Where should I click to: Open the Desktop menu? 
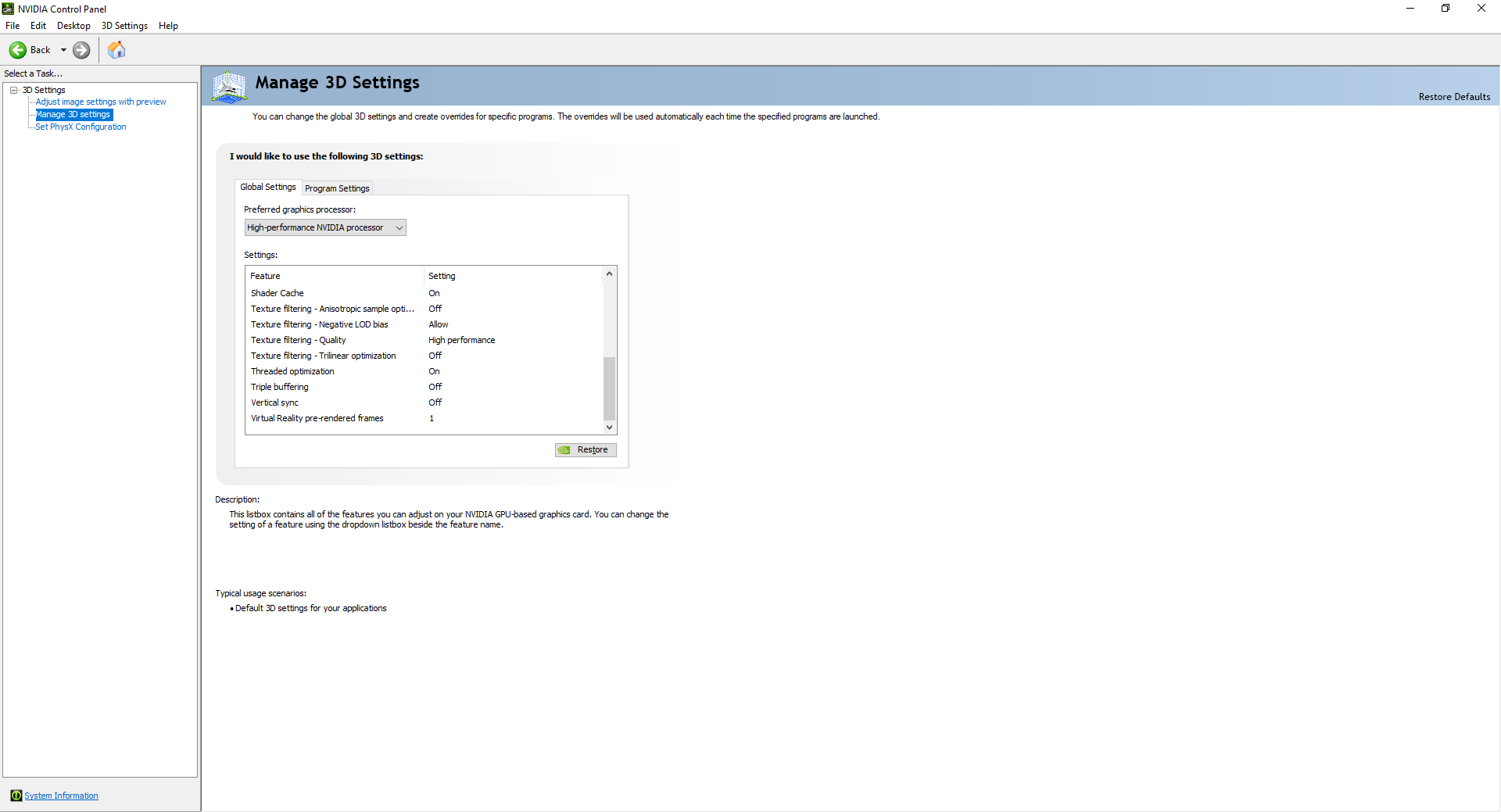coord(73,26)
